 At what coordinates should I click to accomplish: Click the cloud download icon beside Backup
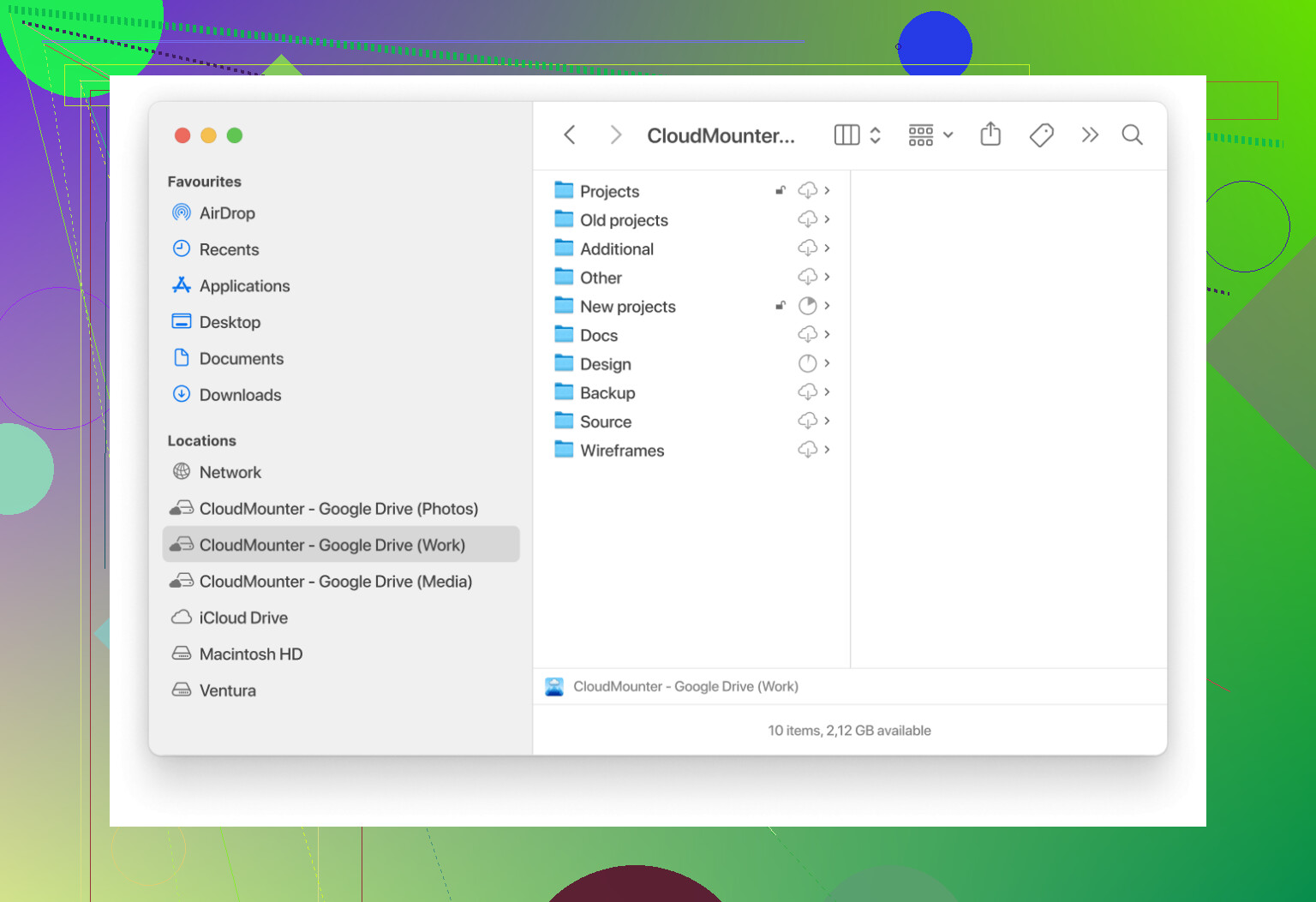click(x=807, y=392)
